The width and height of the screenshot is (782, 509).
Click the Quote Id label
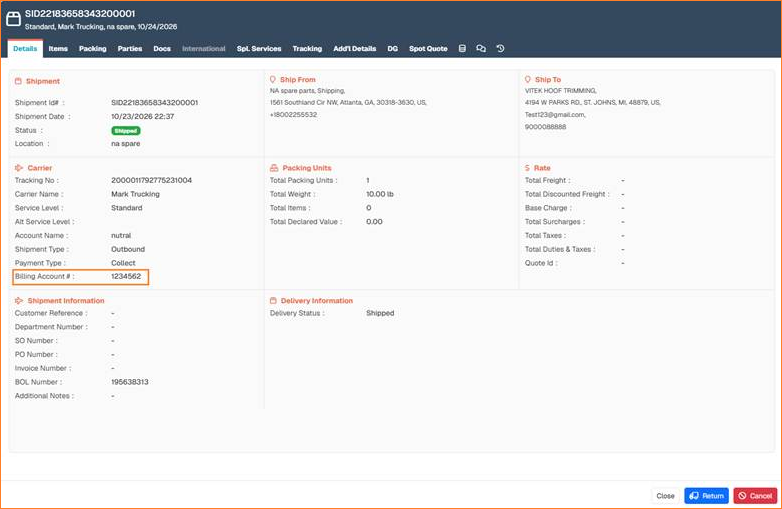pos(541,263)
